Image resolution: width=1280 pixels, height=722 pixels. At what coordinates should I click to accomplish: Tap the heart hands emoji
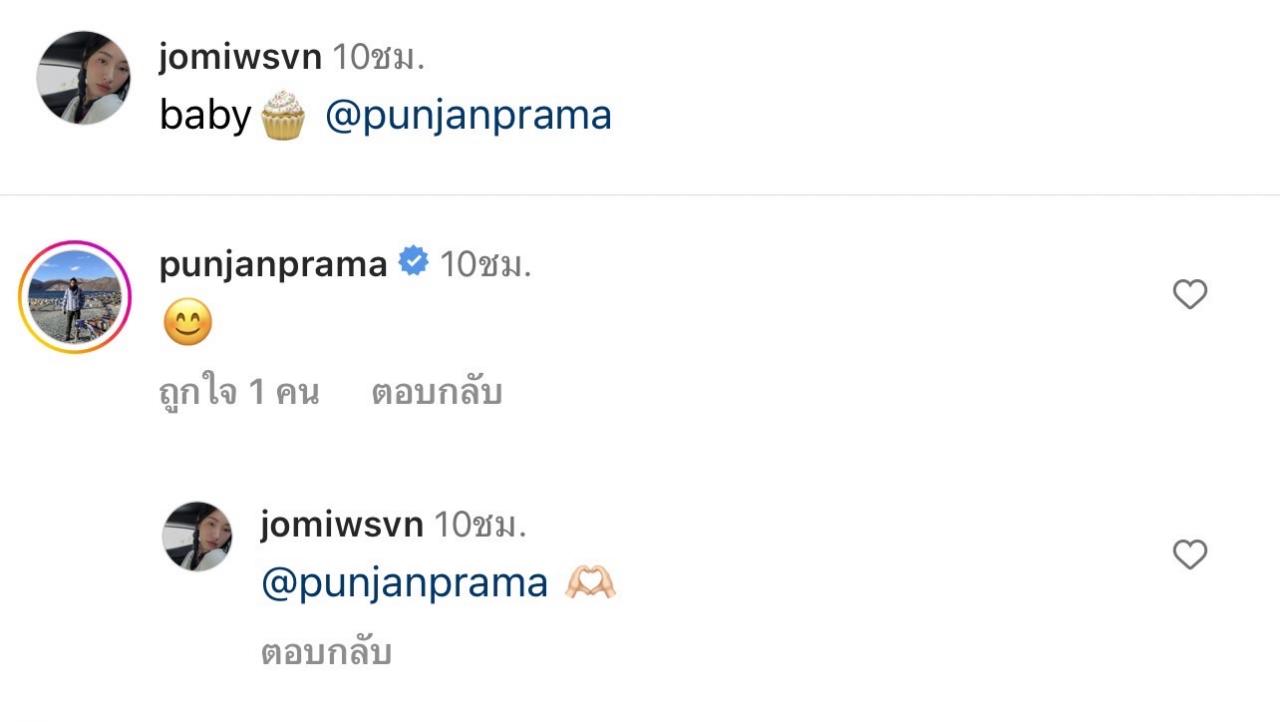click(x=590, y=583)
